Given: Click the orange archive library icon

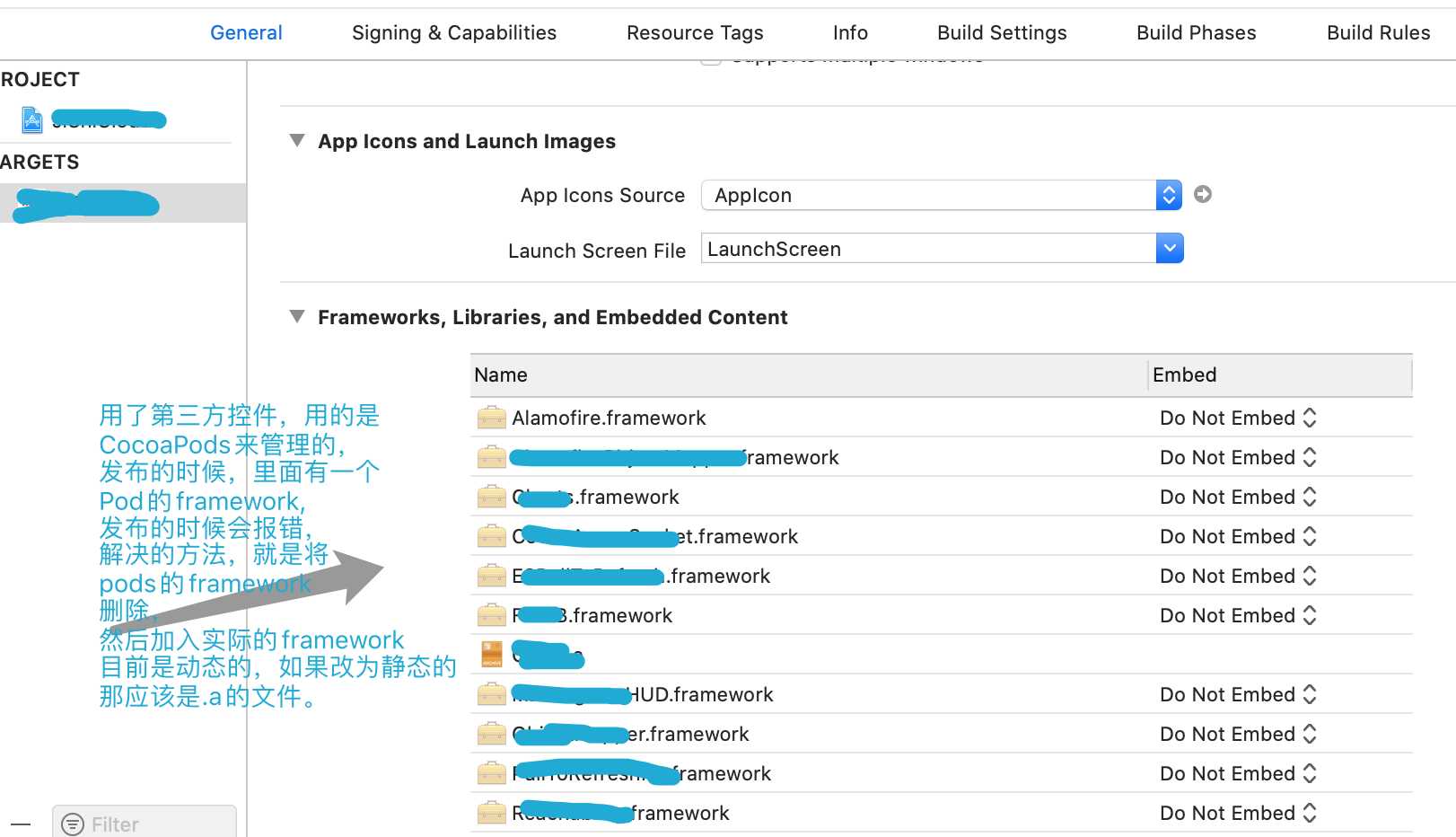Looking at the screenshot, I should pos(492,655).
